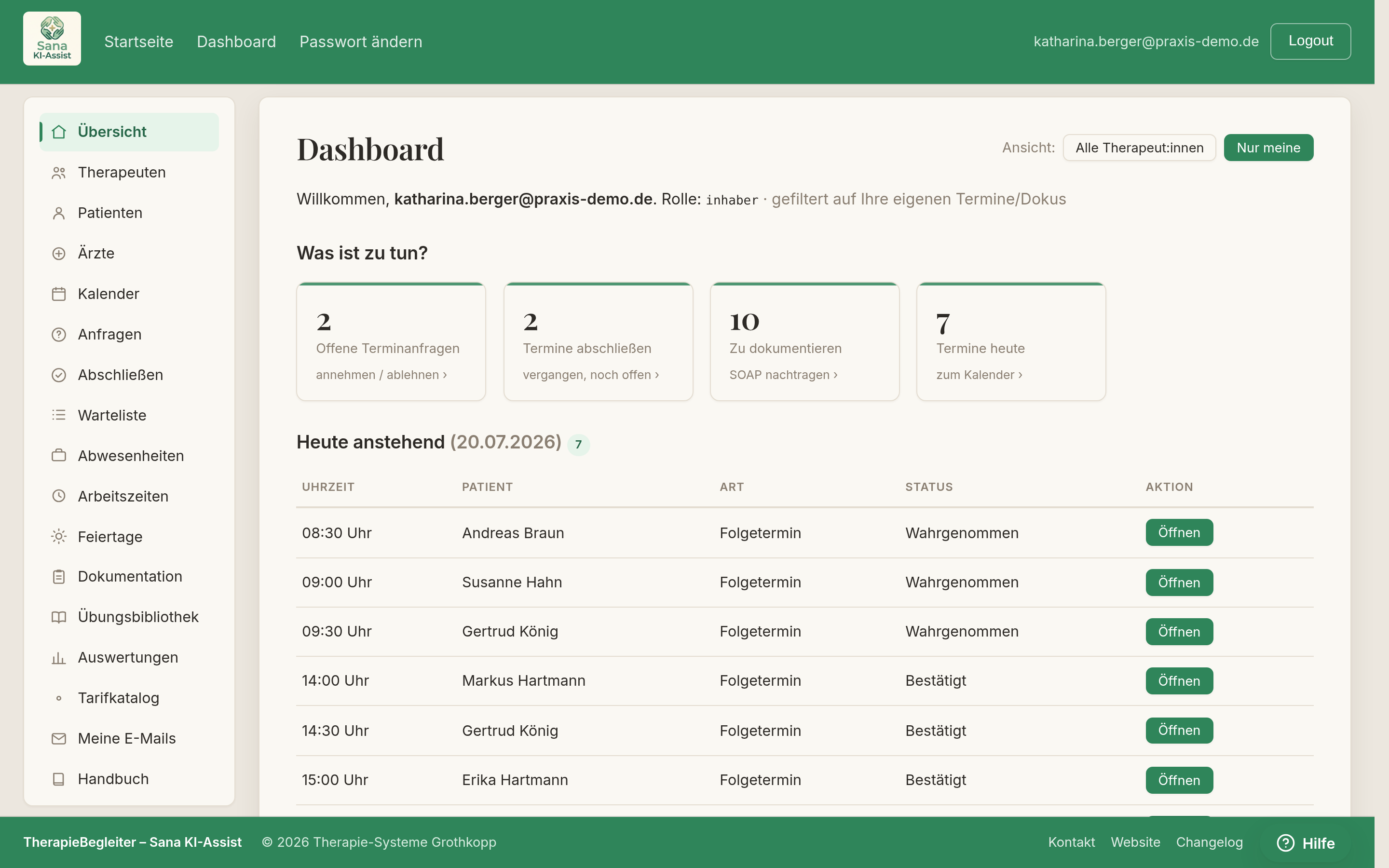Open Warteliste in the sidebar

coord(129,415)
